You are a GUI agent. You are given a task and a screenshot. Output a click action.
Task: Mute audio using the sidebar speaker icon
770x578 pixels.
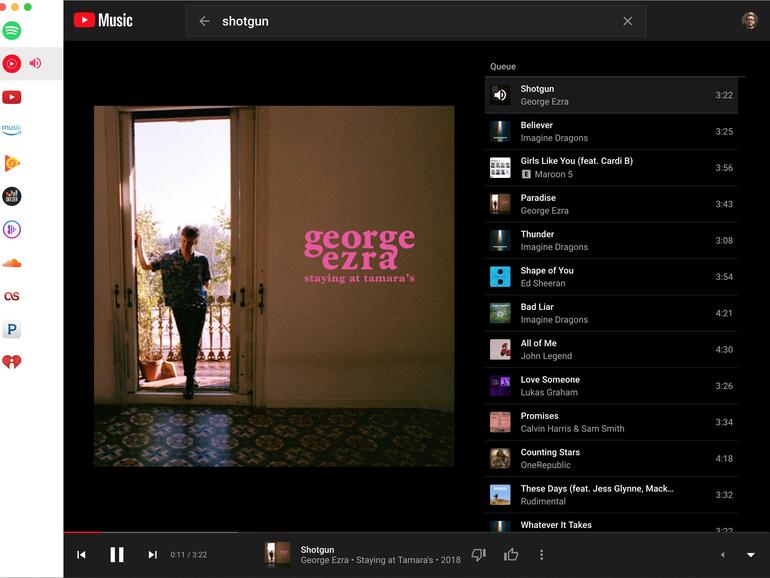35,63
